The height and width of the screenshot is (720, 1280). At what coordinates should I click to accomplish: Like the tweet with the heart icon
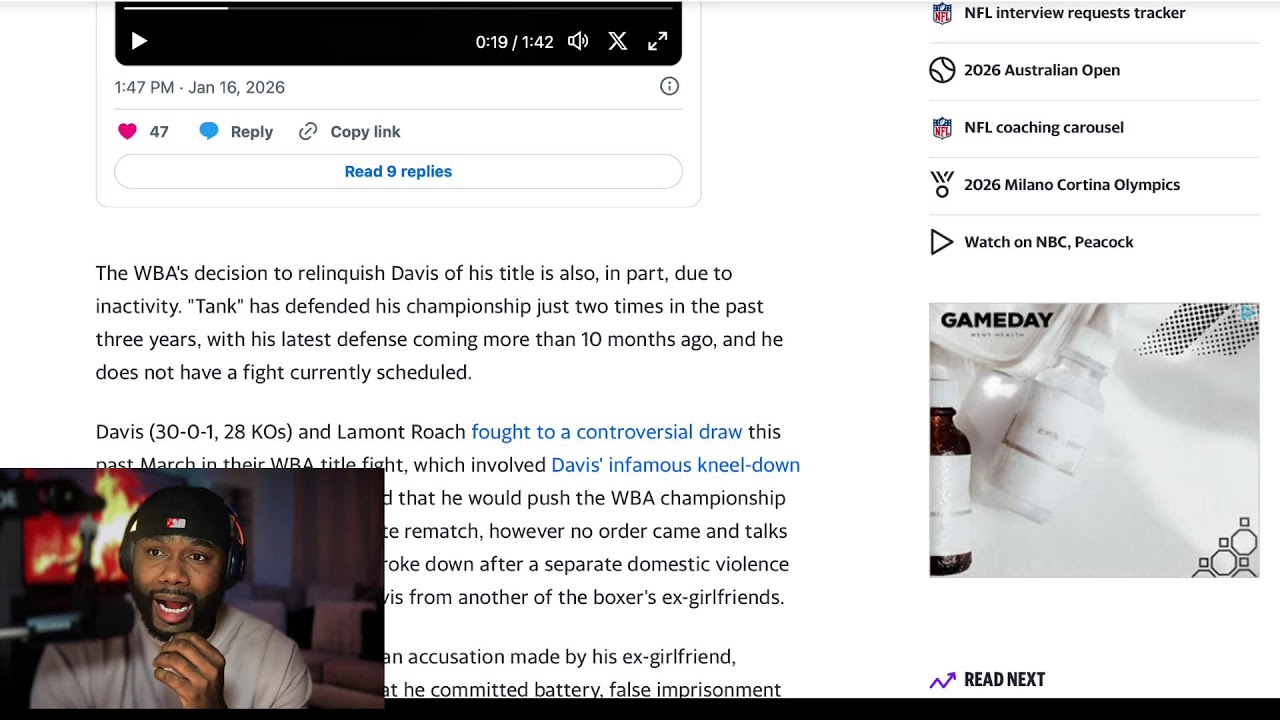point(127,131)
